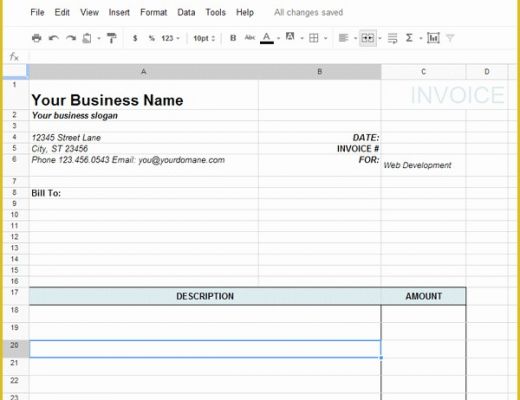Click the "All changes saved" status text
This screenshot has width=520, height=400.
308,12
